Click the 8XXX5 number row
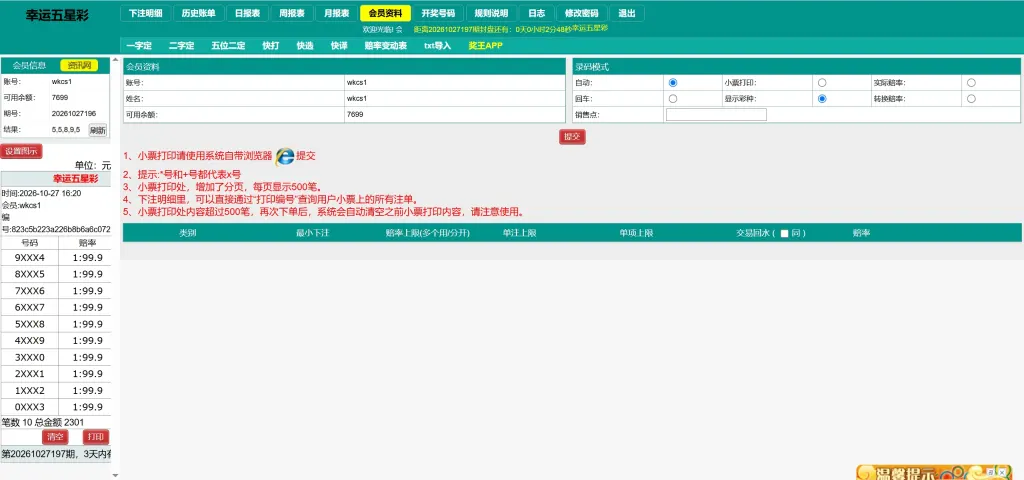The width and height of the screenshot is (1024, 480). tap(56, 274)
